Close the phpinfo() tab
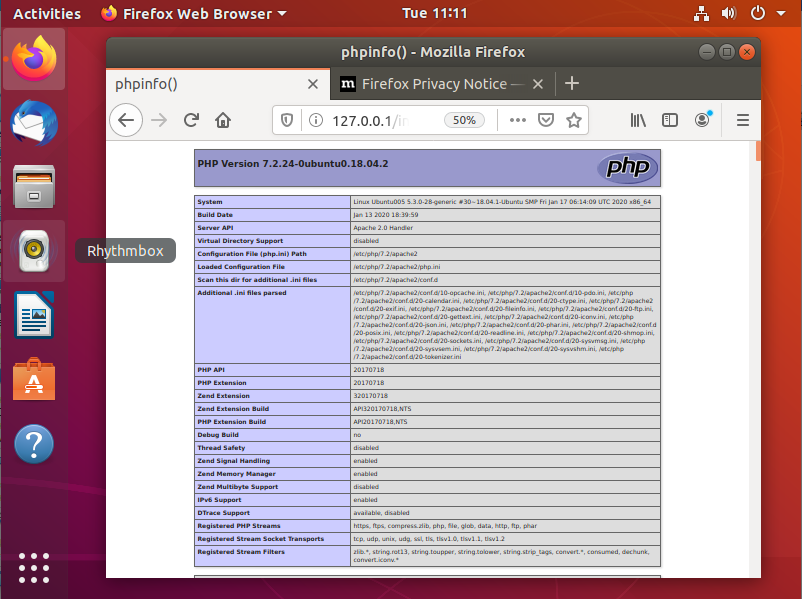802x599 pixels. pyautogui.click(x=313, y=84)
